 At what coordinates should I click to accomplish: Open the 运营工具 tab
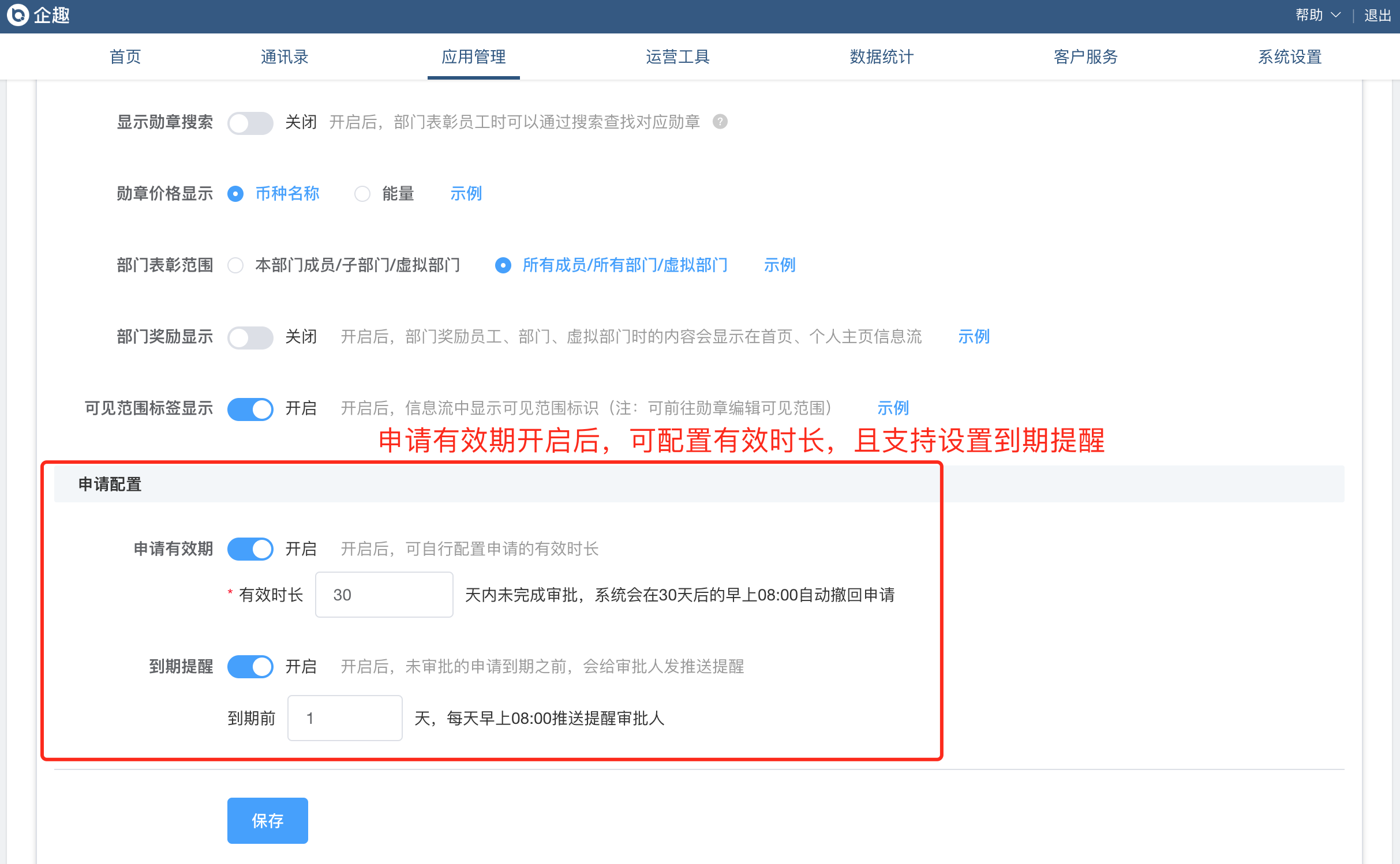(677, 57)
